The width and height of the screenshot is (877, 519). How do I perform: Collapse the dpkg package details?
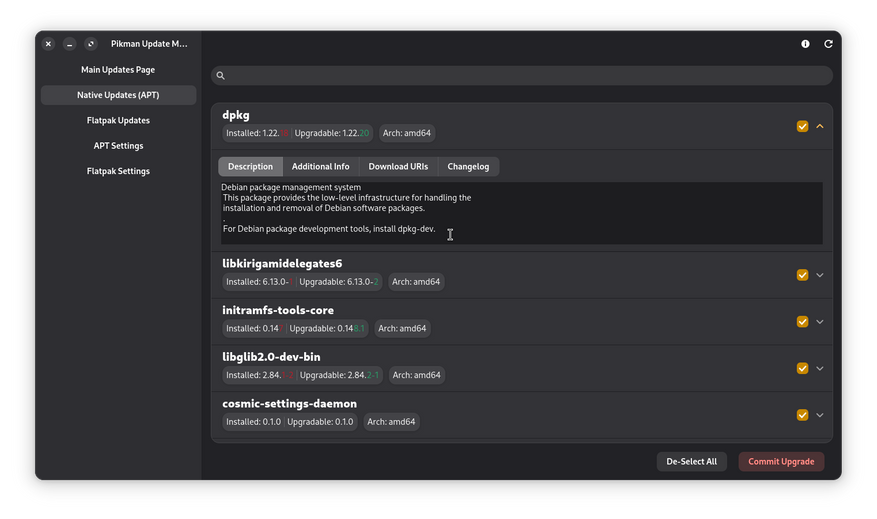coord(820,126)
